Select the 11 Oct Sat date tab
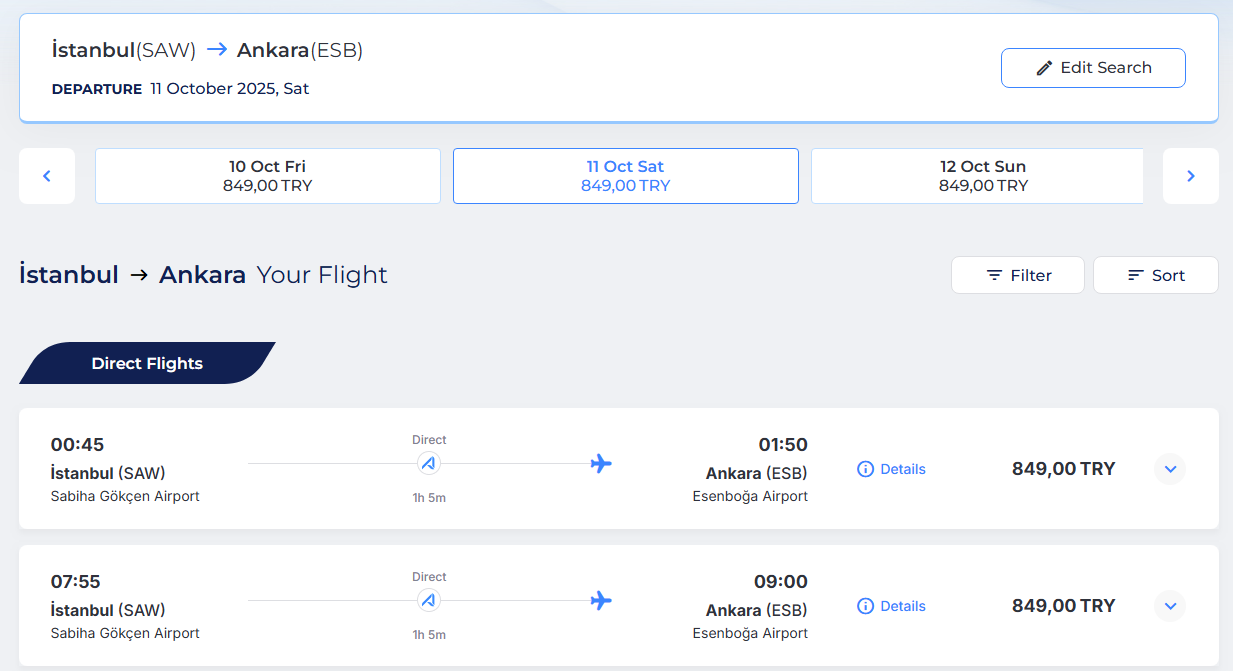1233x671 pixels. [x=626, y=176]
